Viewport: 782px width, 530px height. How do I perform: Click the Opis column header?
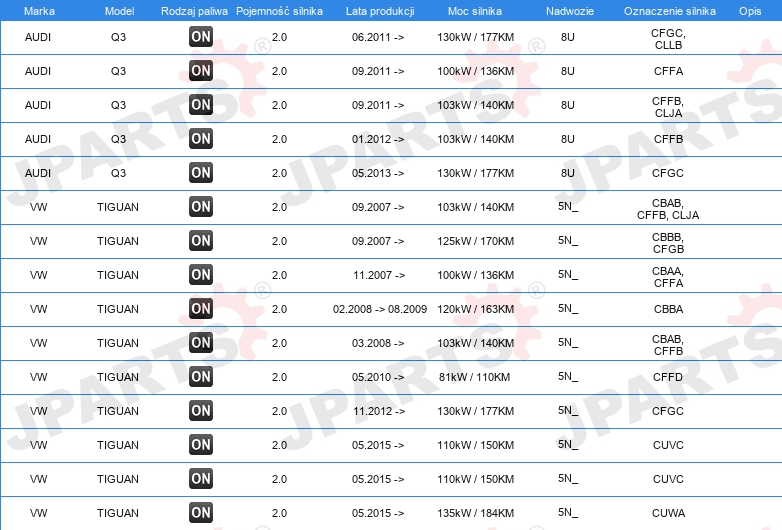coord(750,11)
